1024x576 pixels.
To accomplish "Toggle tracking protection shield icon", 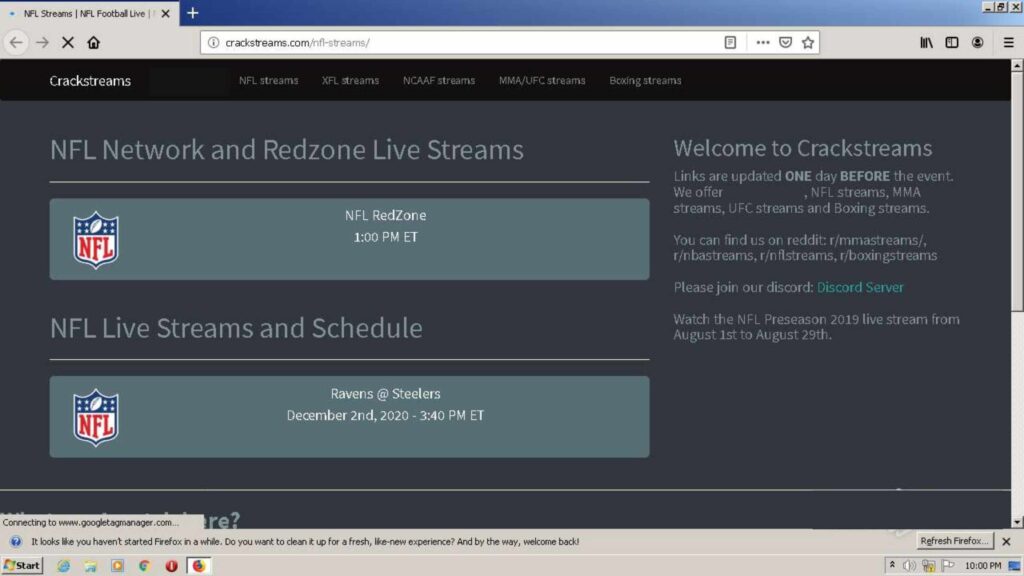I will tap(786, 42).
